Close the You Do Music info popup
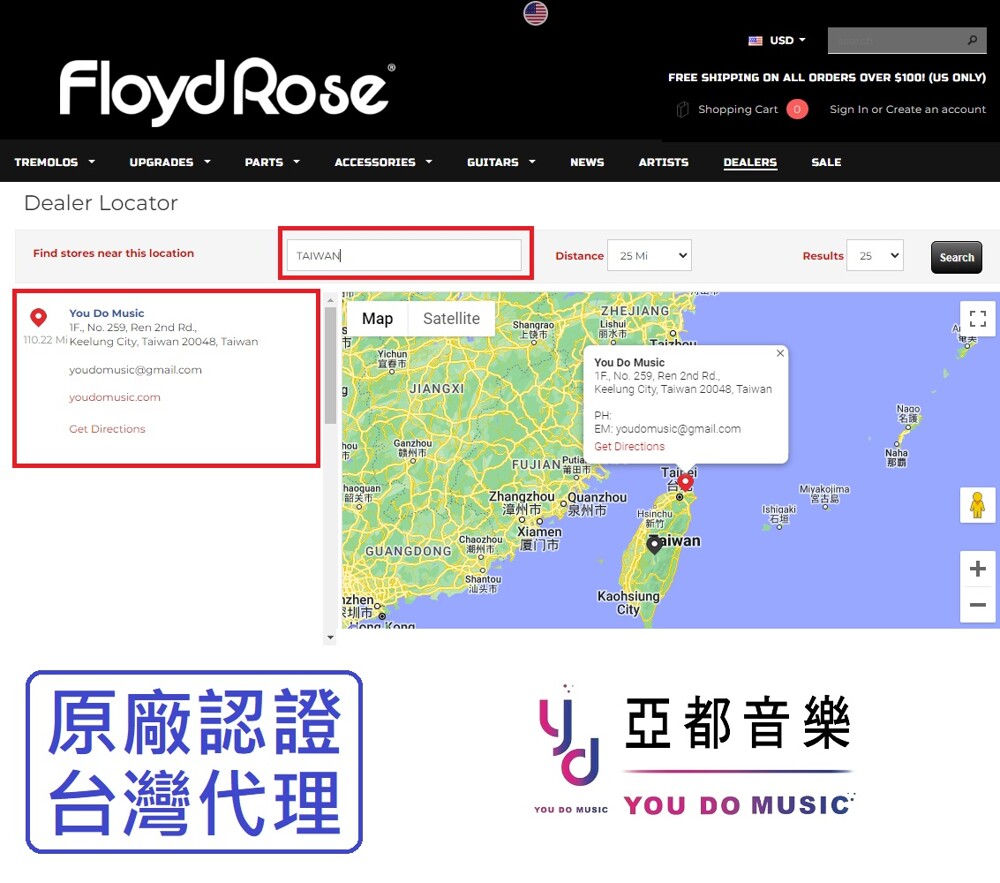 (780, 353)
